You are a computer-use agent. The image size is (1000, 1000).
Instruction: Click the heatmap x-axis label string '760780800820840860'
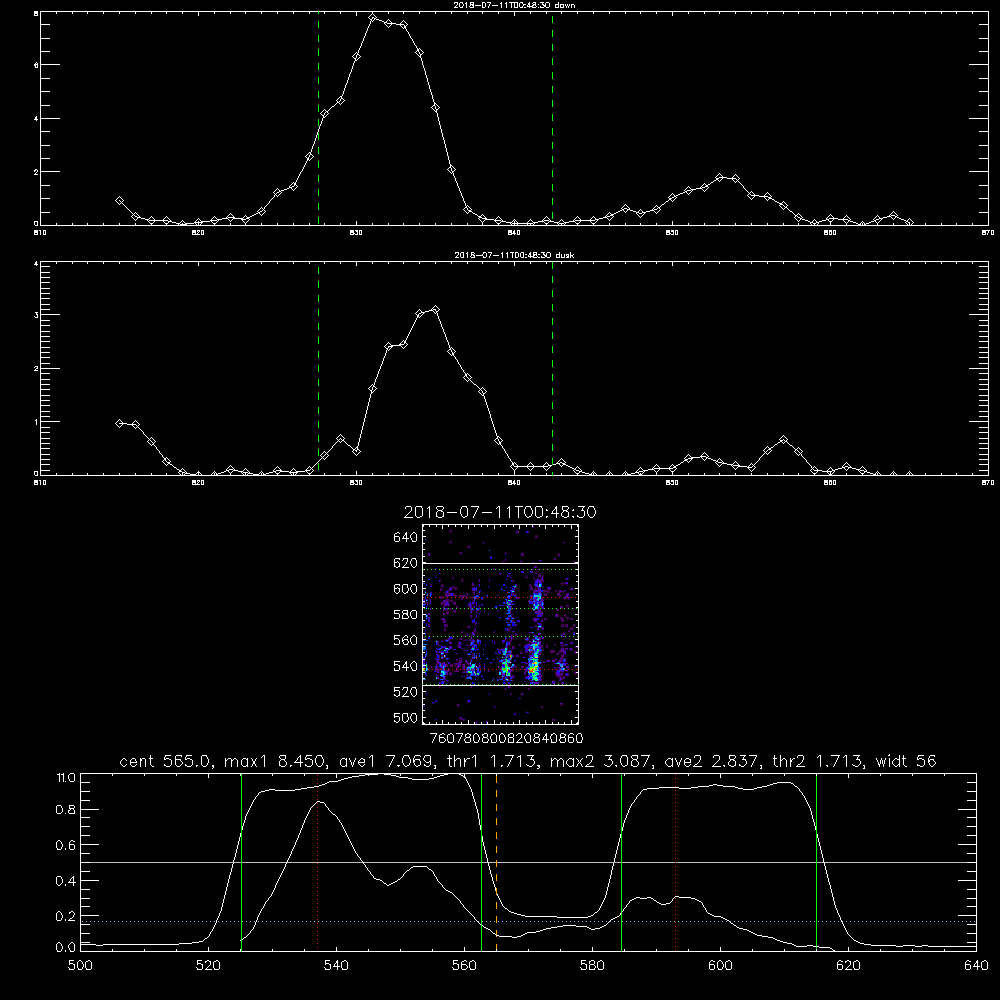(506, 738)
